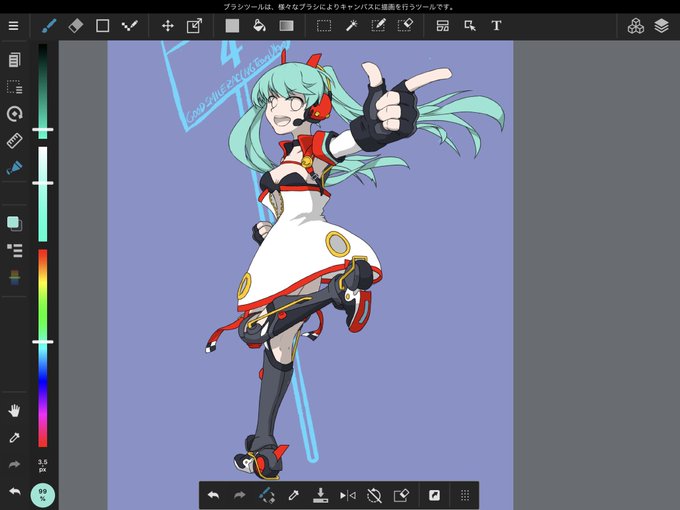Adjust the dark green brightness slider
The height and width of the screenshot is (510, 680).
pos(42,92)
